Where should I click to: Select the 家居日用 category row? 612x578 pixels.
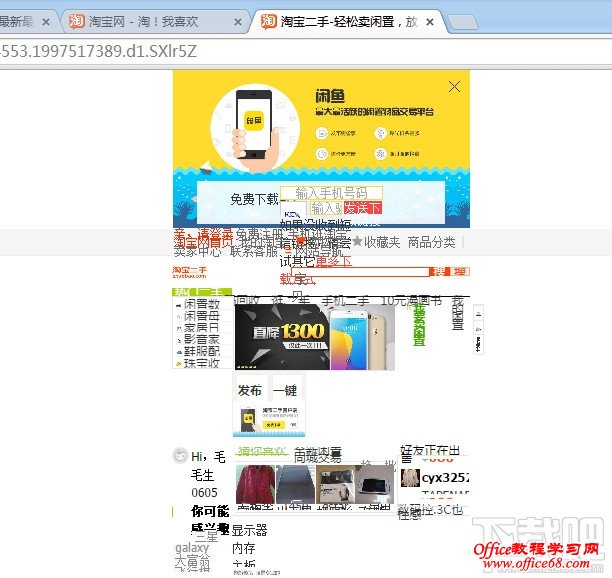click(202, 328)
